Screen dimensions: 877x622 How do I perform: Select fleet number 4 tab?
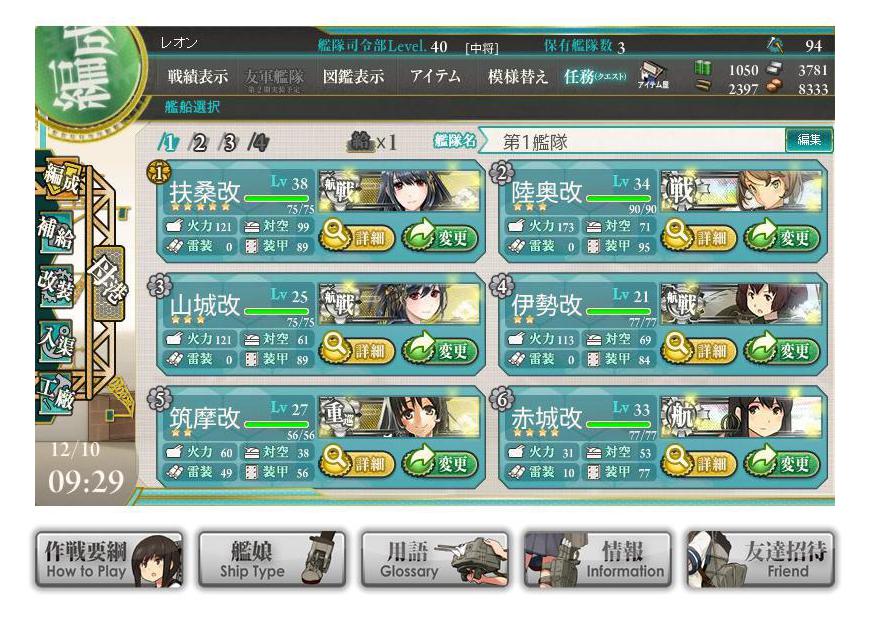pyautogui.click(x=258, y=142)
